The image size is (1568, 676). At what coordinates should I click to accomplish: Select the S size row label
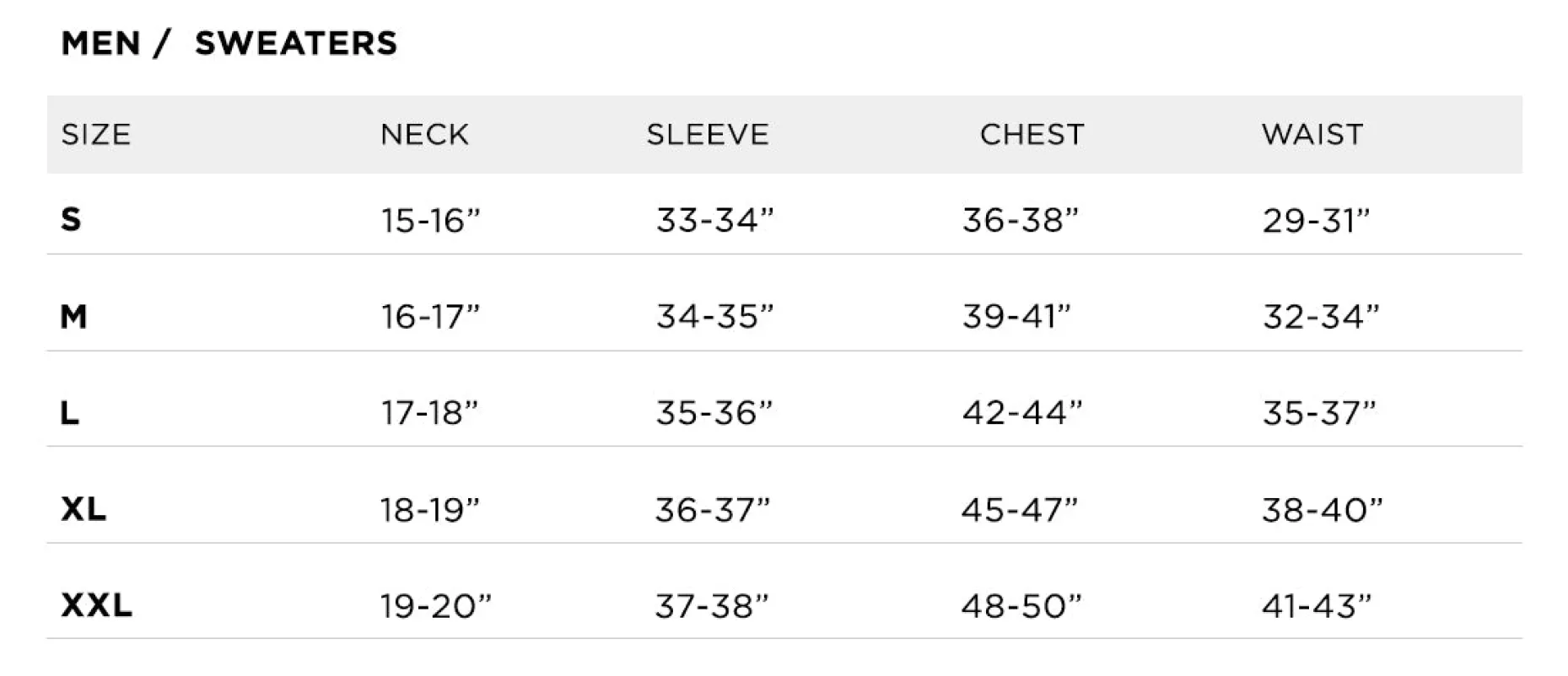72,220
